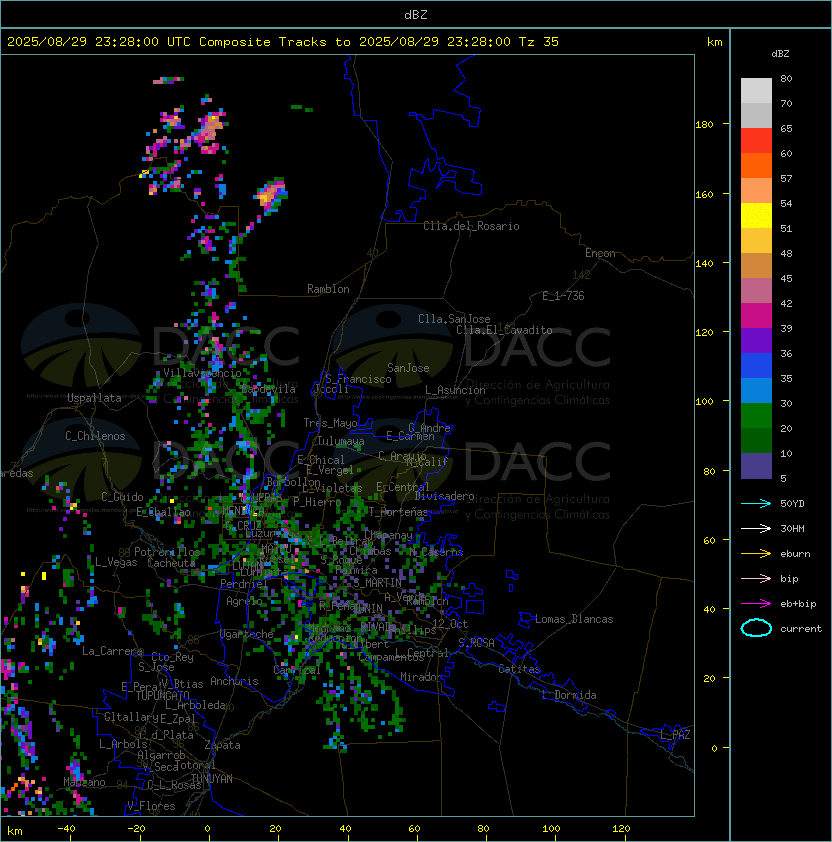This screenshot has height=842, width=832.
Task: Pick the light gray 70-80 dBZ swatch
Action: pos(756,90)
